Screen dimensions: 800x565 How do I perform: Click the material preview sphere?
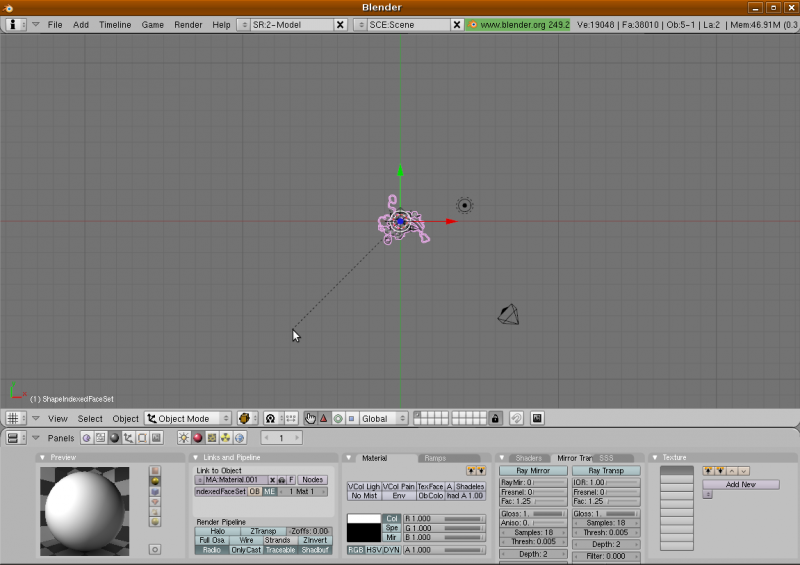tap(84, 510)
